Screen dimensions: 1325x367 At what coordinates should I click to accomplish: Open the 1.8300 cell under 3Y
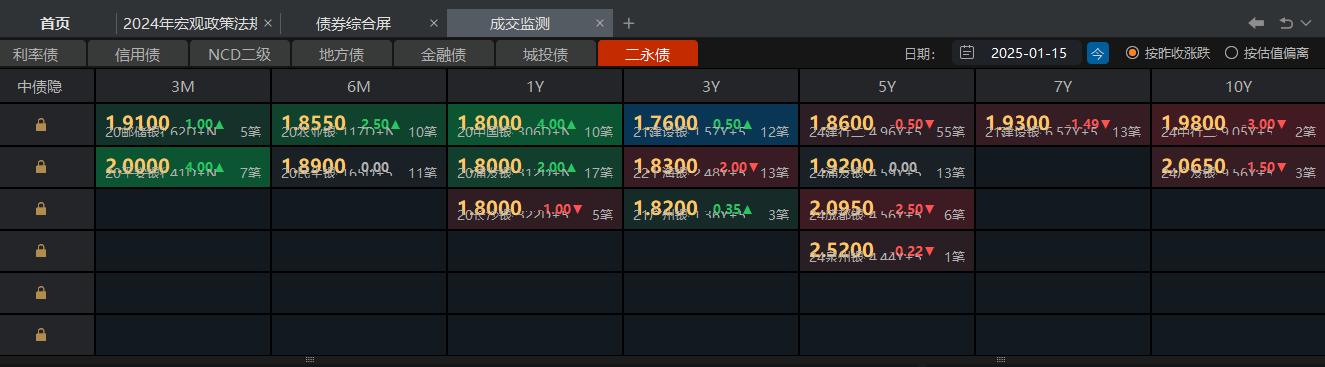point(711,167)
